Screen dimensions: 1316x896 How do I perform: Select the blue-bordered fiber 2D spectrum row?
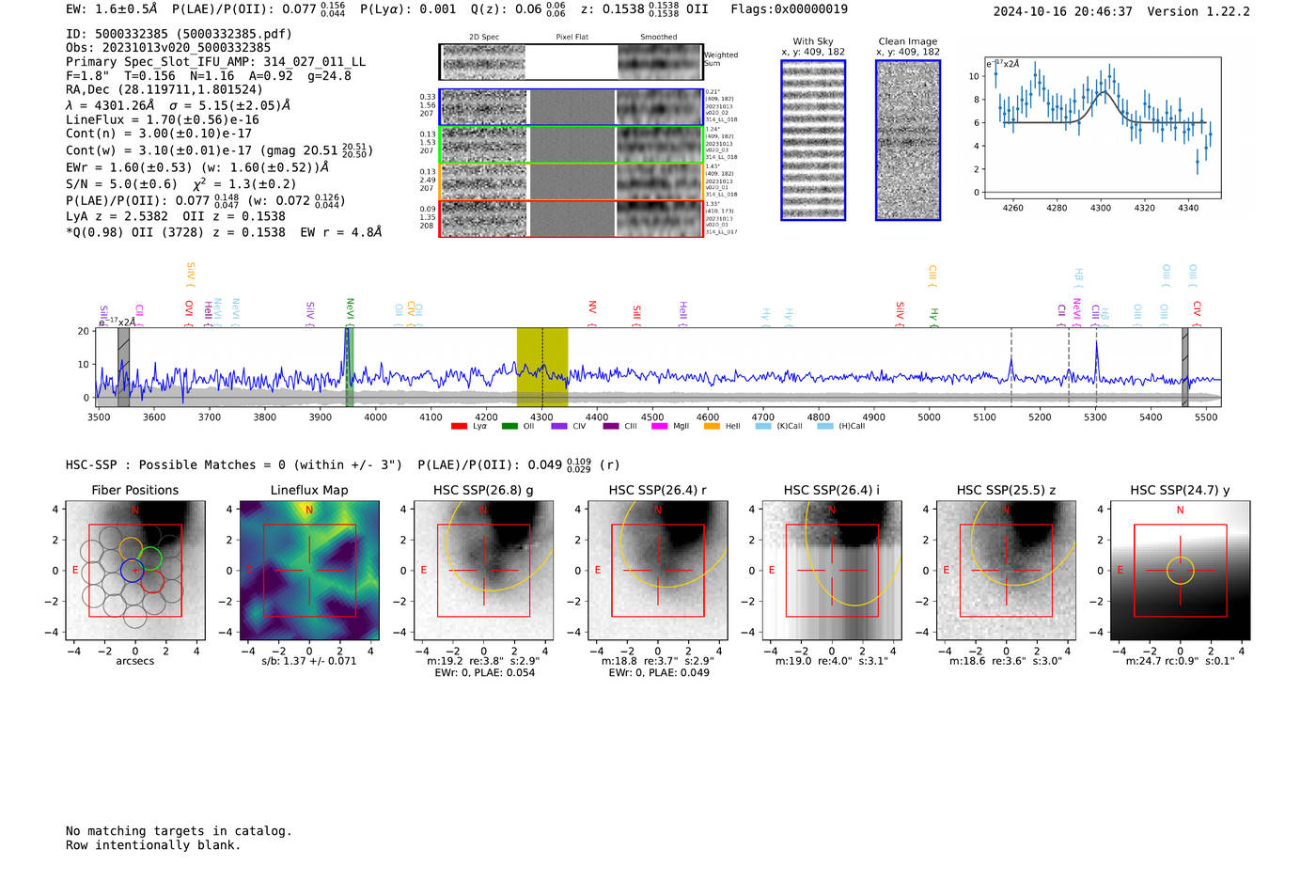coord(571,107)
